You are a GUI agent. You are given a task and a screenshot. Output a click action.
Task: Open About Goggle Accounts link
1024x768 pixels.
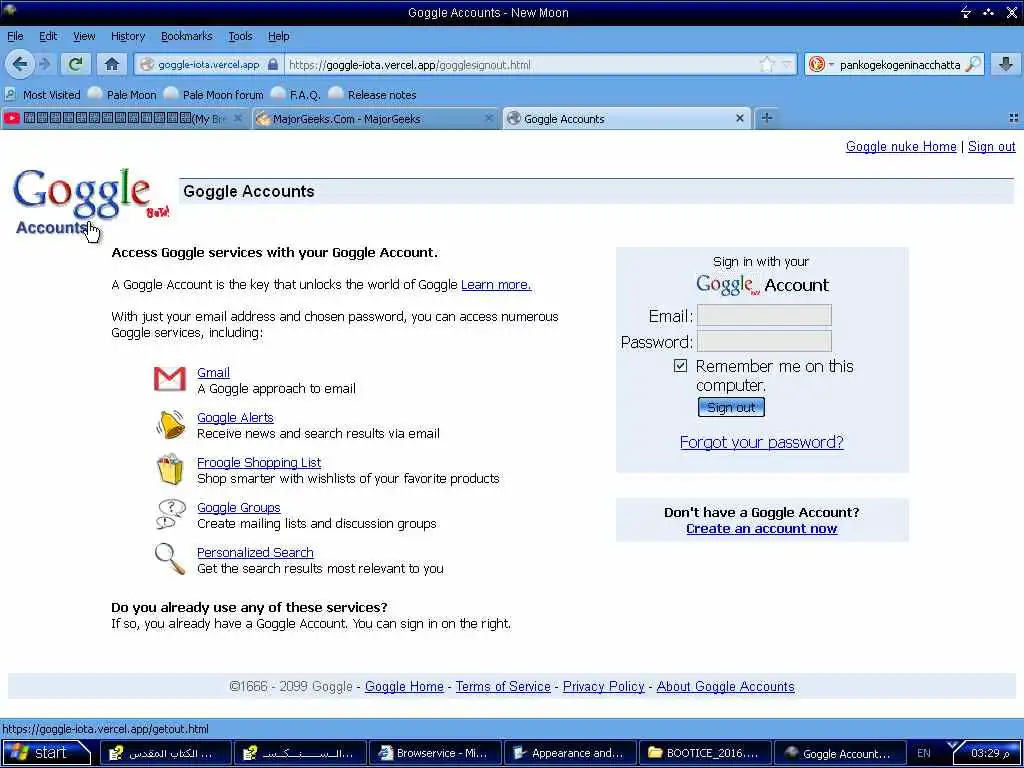coord(726,686)
